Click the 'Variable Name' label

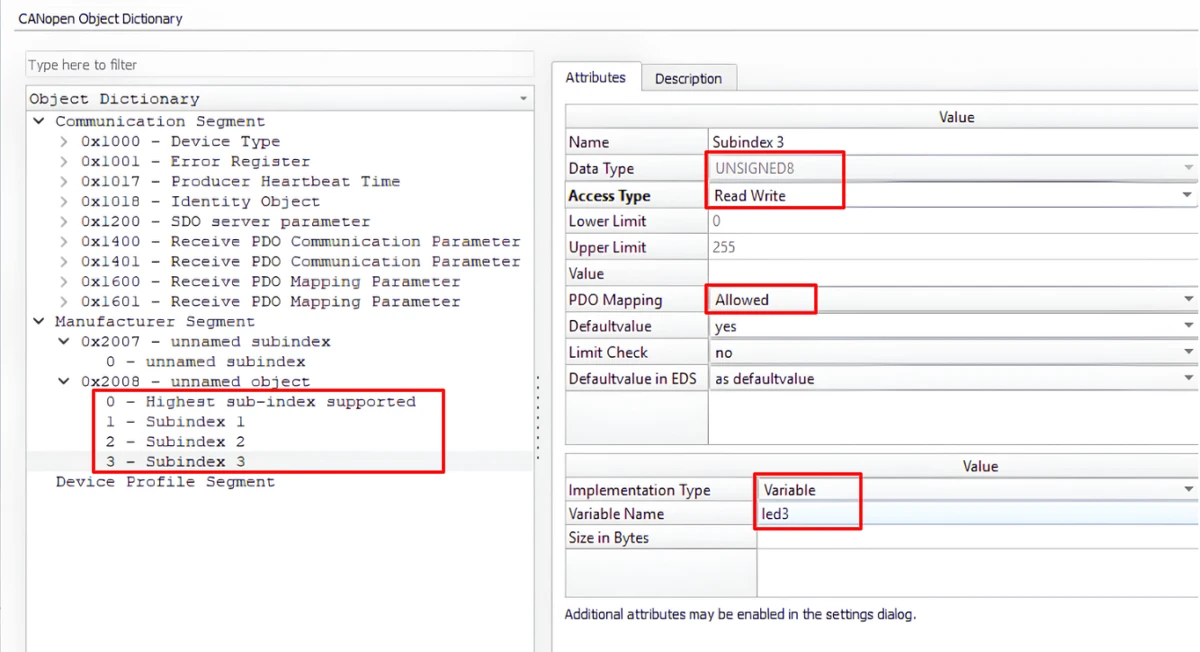pyautogui.click(x=616, y=514)
